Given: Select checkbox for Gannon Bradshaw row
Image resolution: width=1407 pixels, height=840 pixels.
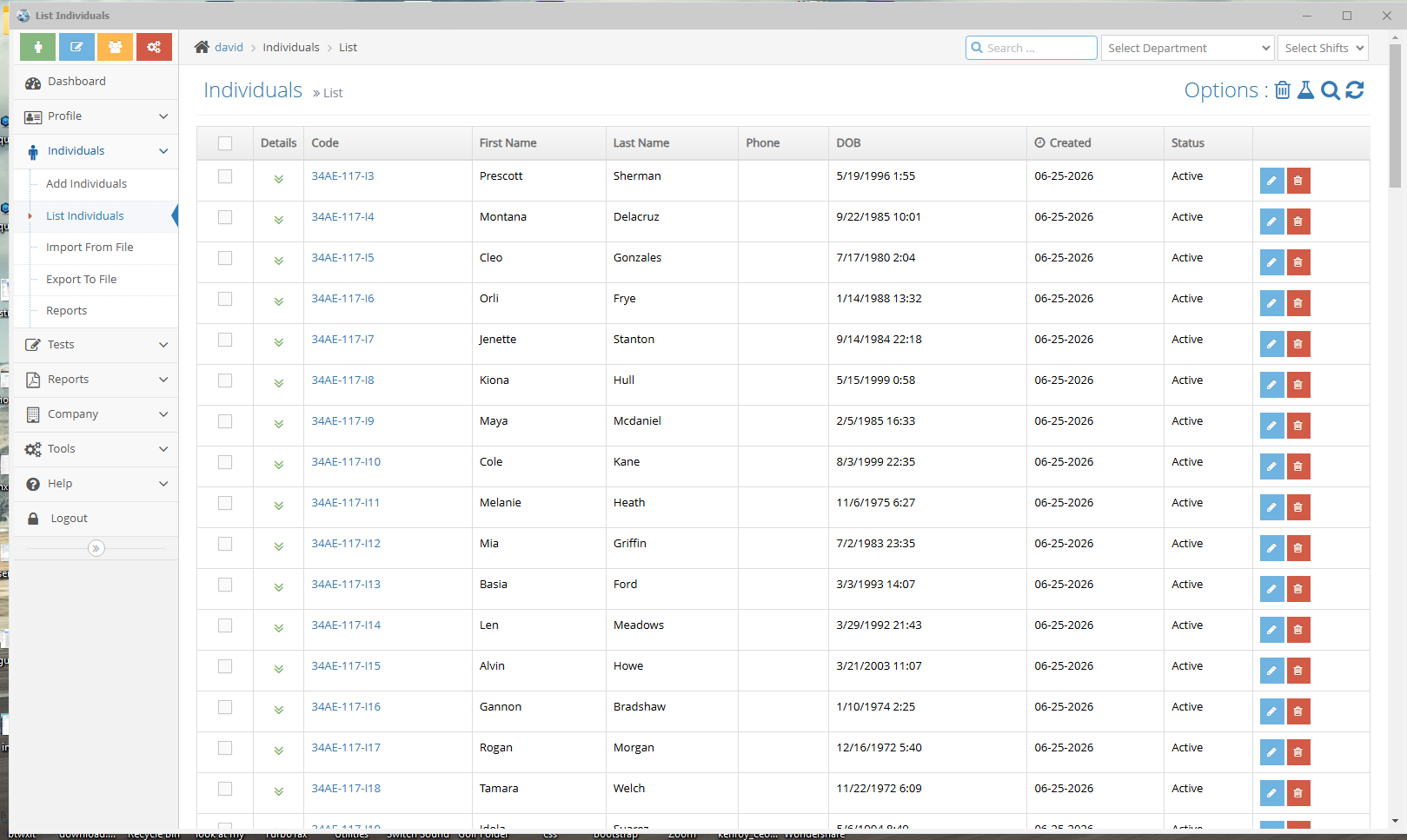Looking at the screenshot, I should point(225,707).
